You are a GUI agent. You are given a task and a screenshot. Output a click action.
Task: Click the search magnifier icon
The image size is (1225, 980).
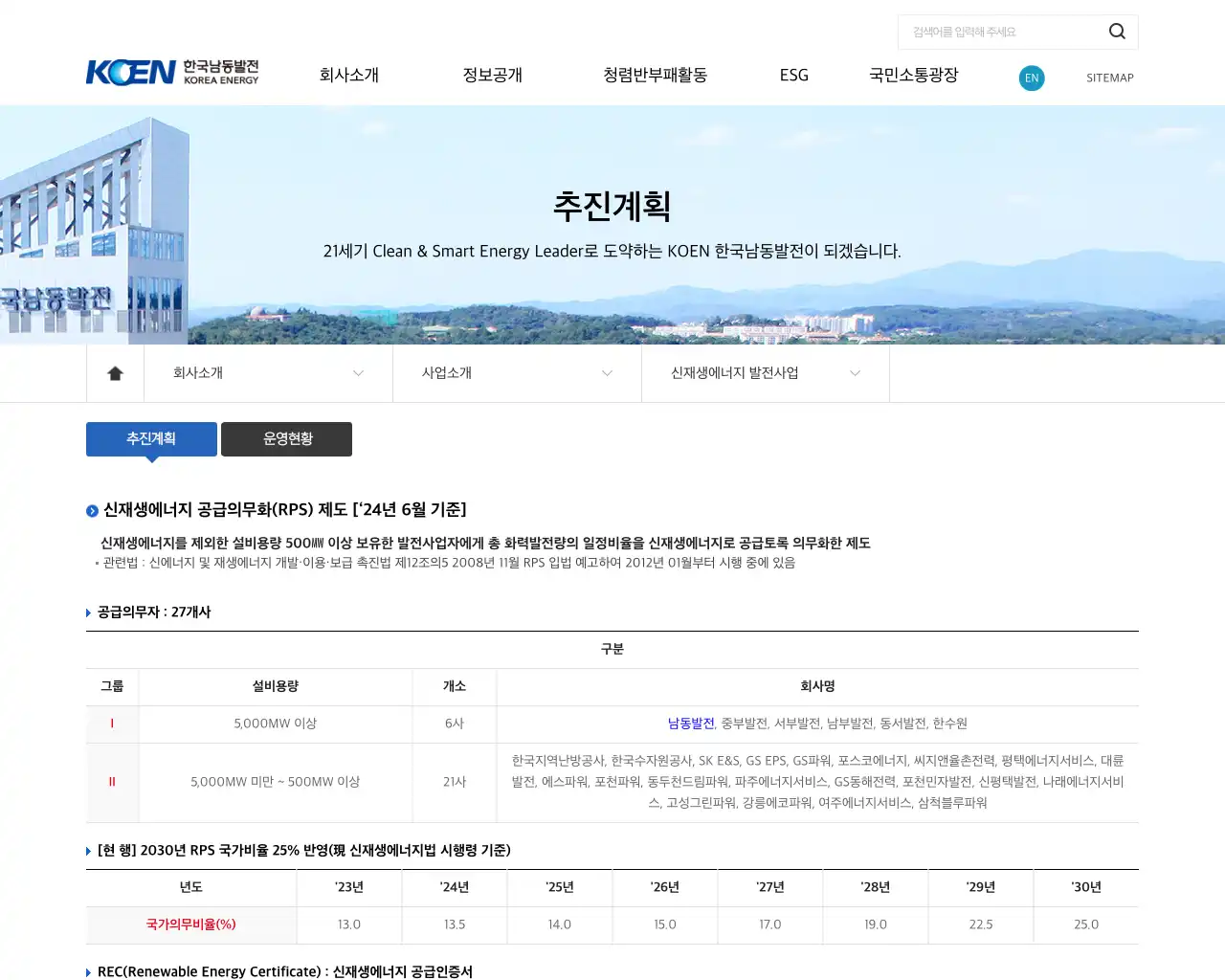click(x=1116, y=31)
